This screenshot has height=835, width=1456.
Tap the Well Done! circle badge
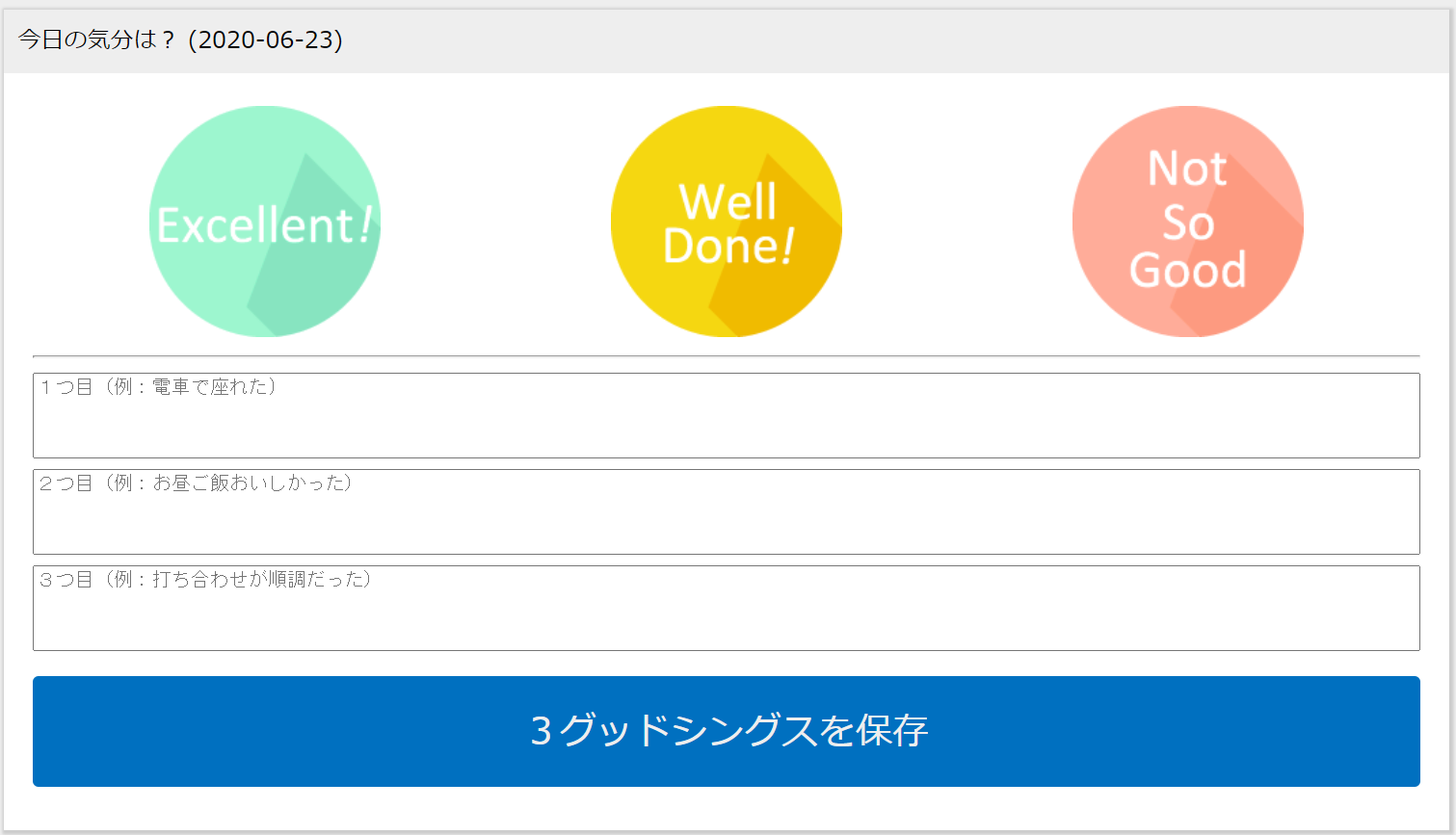(x=727, y=222)
